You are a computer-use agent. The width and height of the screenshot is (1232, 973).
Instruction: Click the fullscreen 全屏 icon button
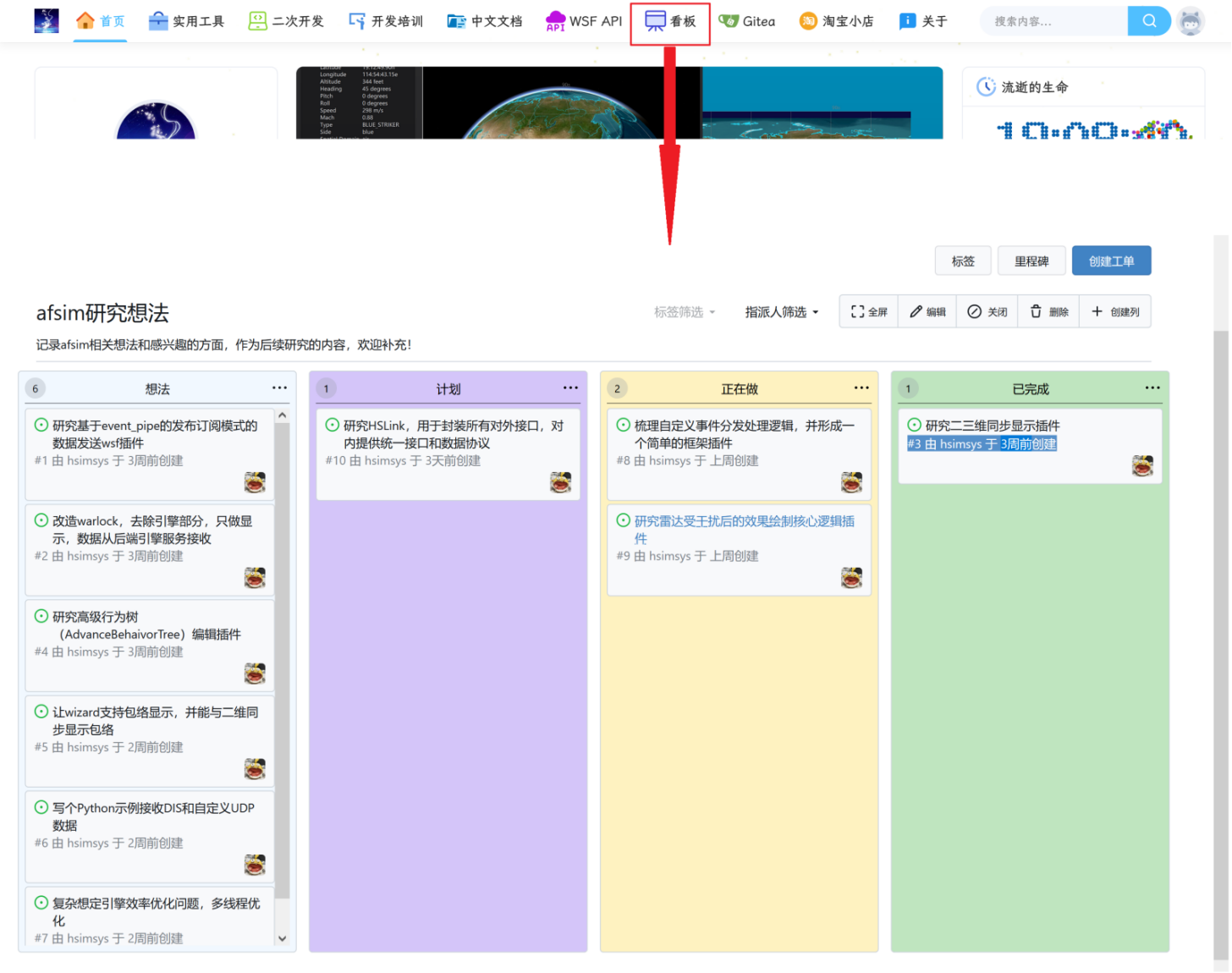[x=869, y=312]
